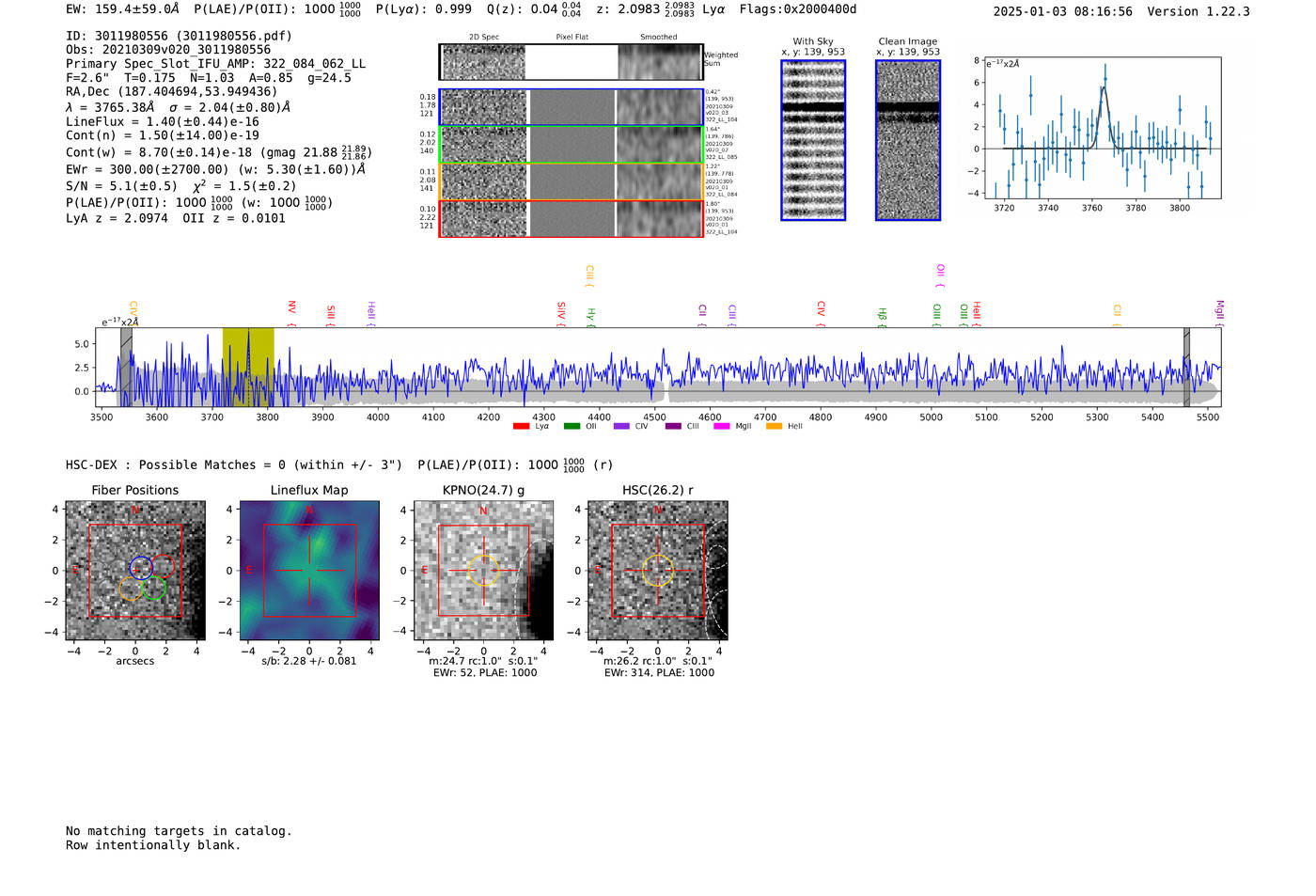Click the EW: 159.4±59.0Å header value
1316x896 pixels.
coord(122,9)
